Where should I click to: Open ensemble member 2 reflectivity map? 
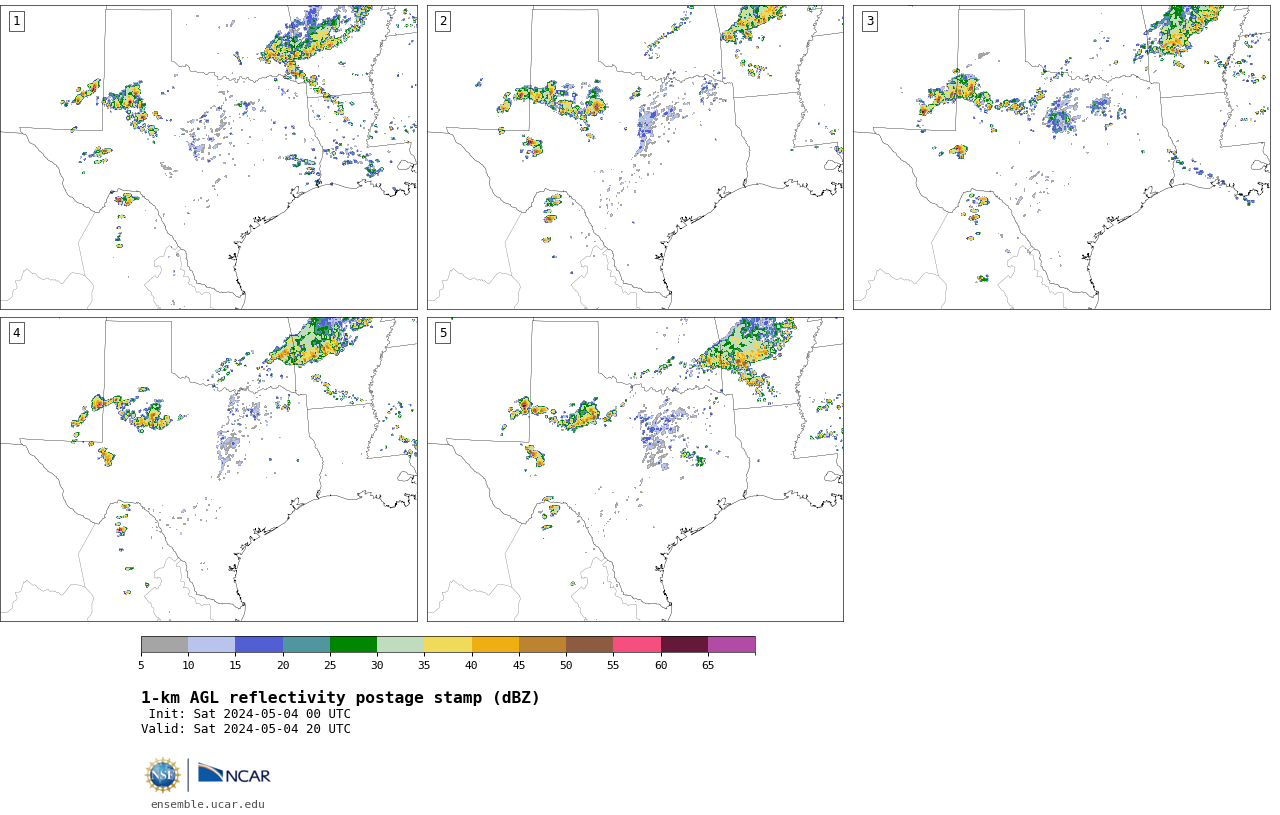(635, 157)
